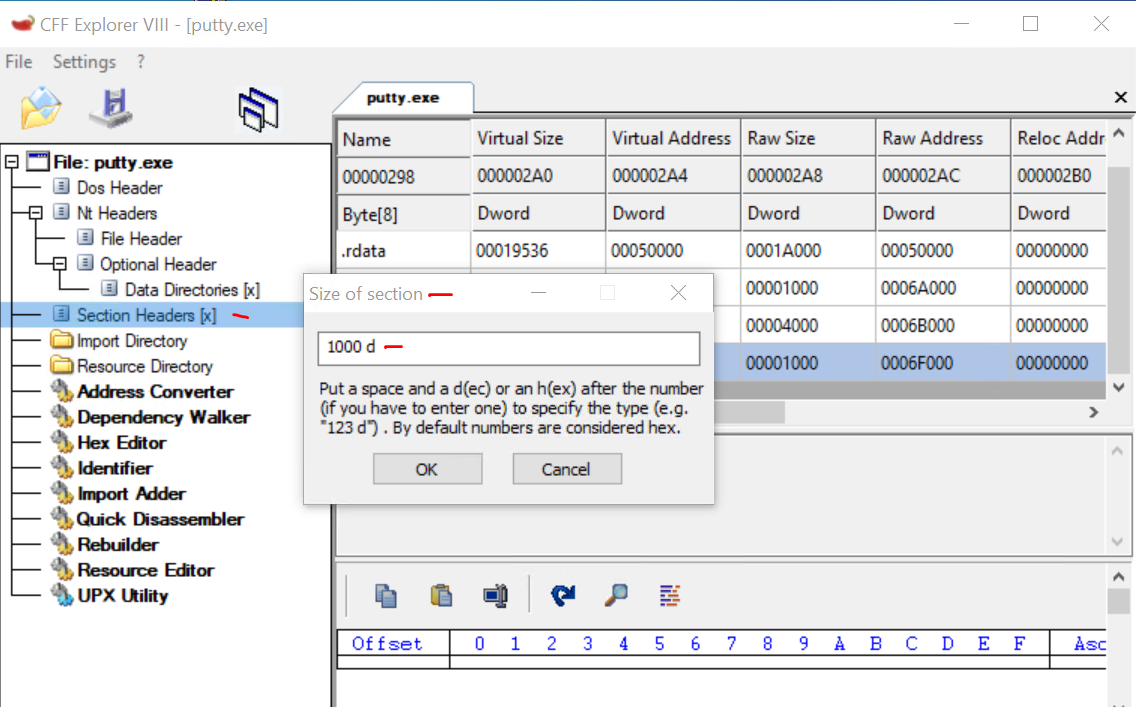Screen dimensions: 1136x707
Task: Click the curved refresh arrow in hex editor toolbar
Action: [x=562, y=594]
